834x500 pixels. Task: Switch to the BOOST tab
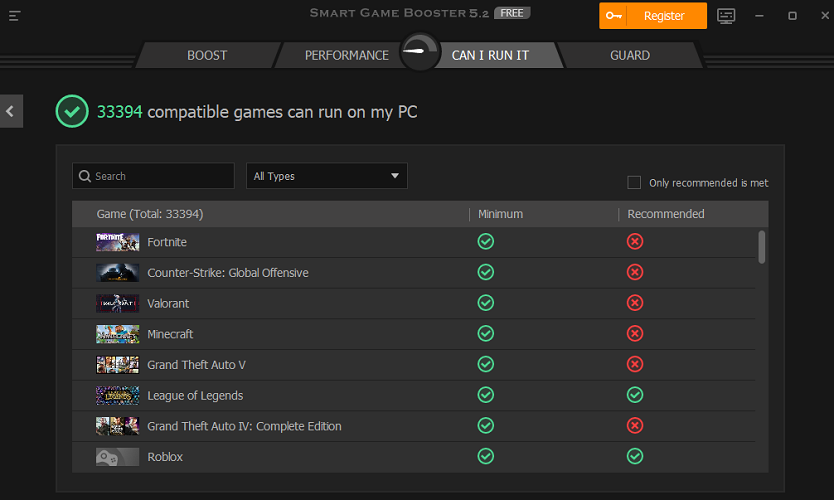(x=207, y=55)
